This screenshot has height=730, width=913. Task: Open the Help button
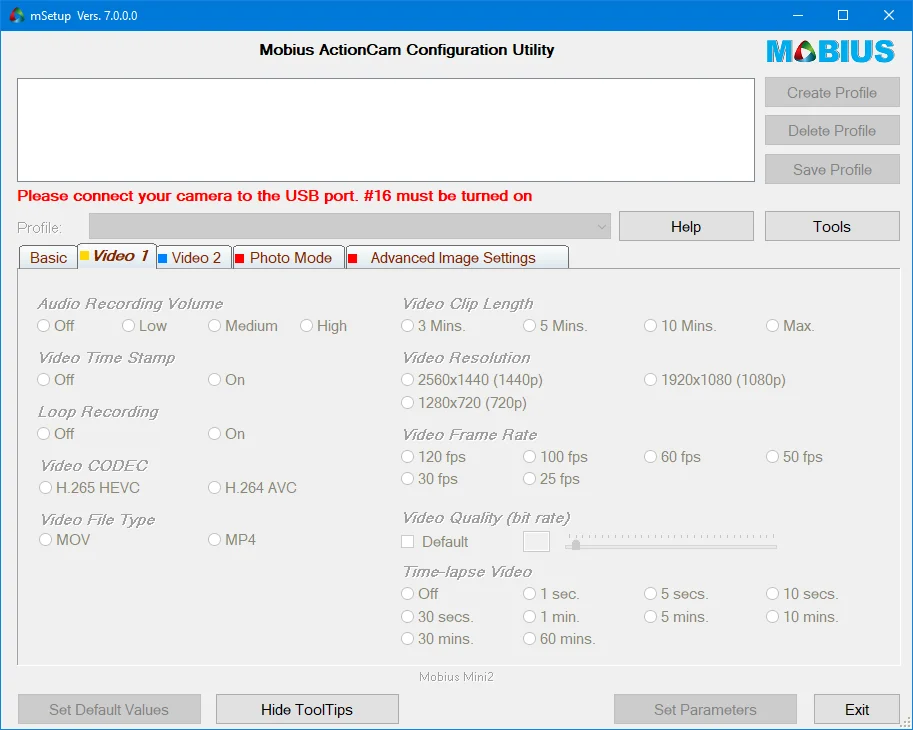pyautogui.click(x=686, y=226)
